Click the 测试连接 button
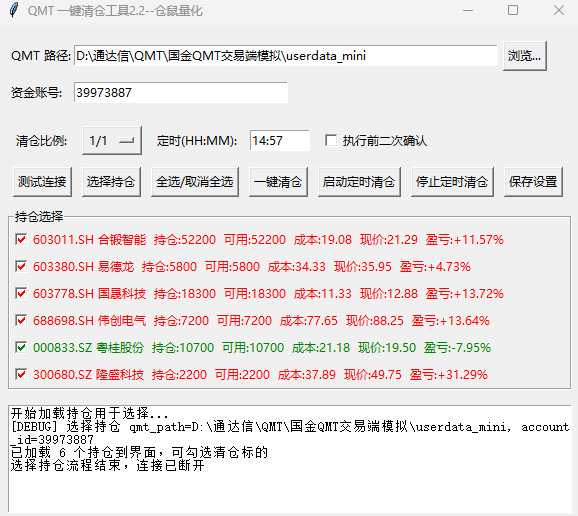578x516 pixels. click(42, 182)
